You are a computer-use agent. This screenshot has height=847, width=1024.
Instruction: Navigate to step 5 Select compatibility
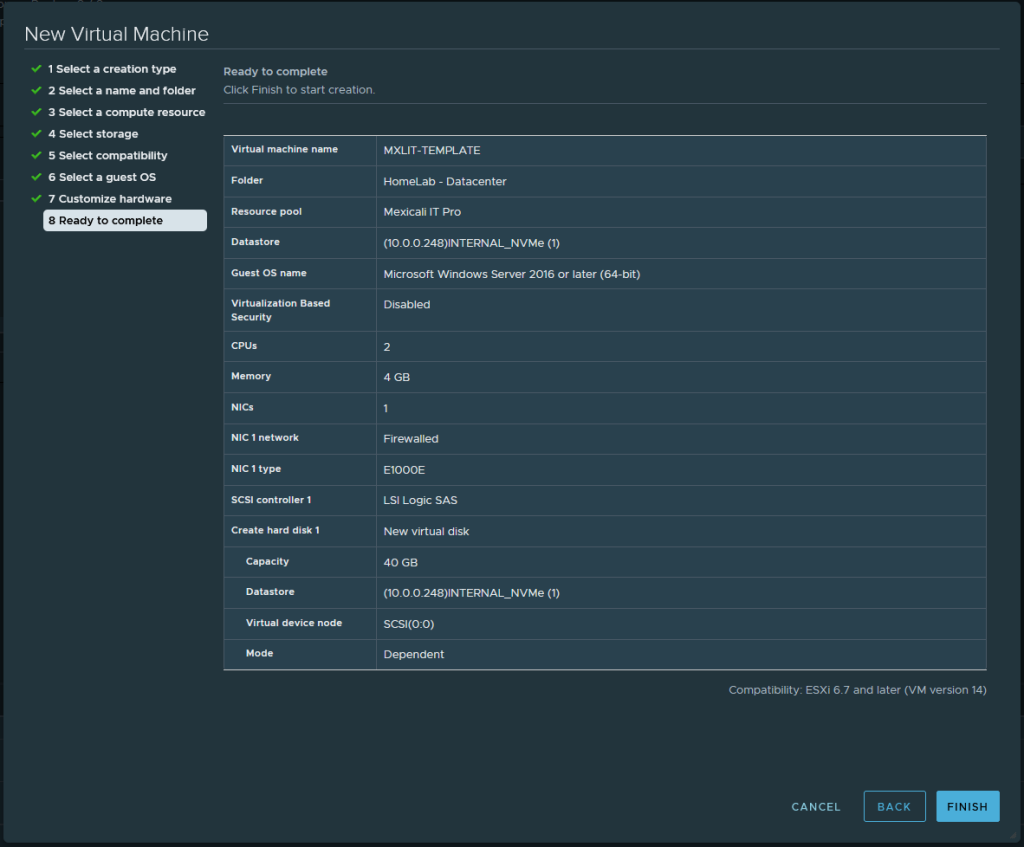108,156
